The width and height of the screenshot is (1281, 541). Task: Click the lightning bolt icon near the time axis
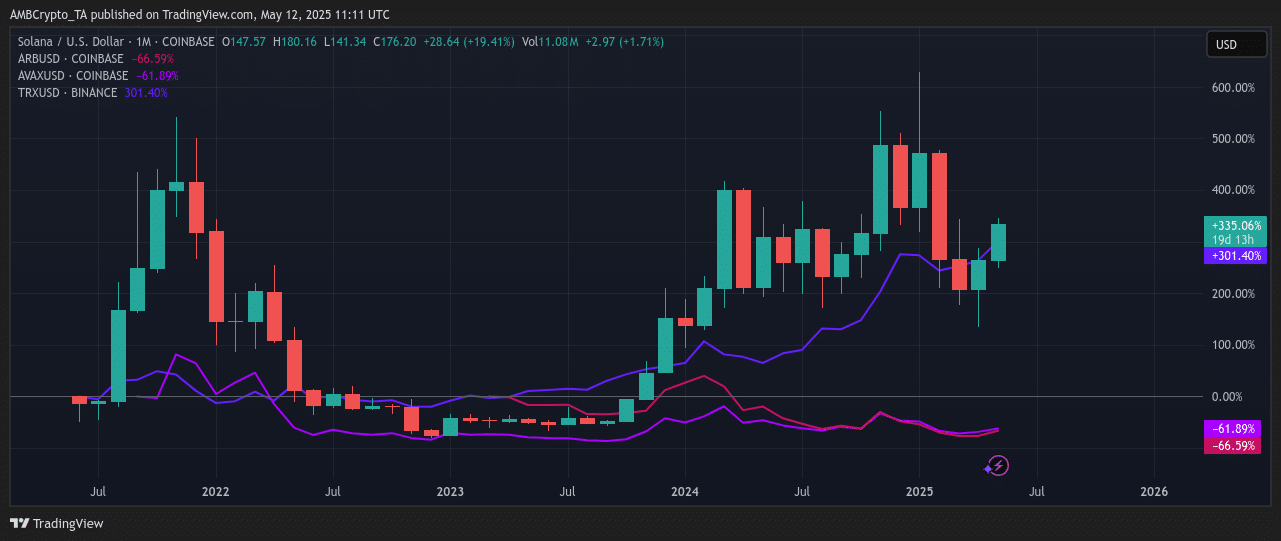pos(997,465)
